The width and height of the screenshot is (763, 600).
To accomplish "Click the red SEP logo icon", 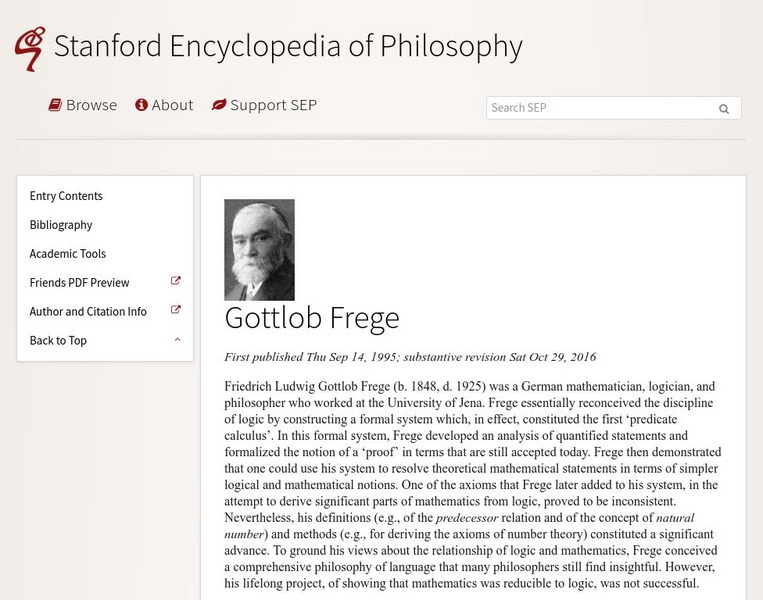I will click(30, 48).
